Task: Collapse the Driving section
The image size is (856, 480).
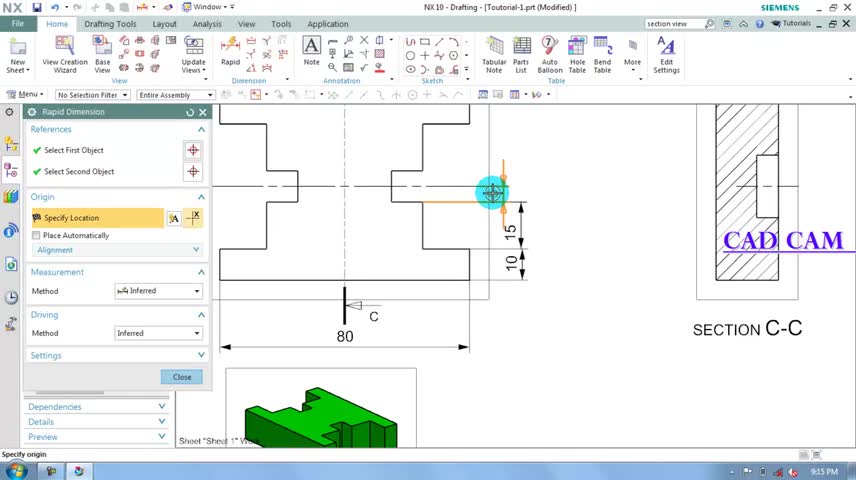Action: click(x=201, y=315)
